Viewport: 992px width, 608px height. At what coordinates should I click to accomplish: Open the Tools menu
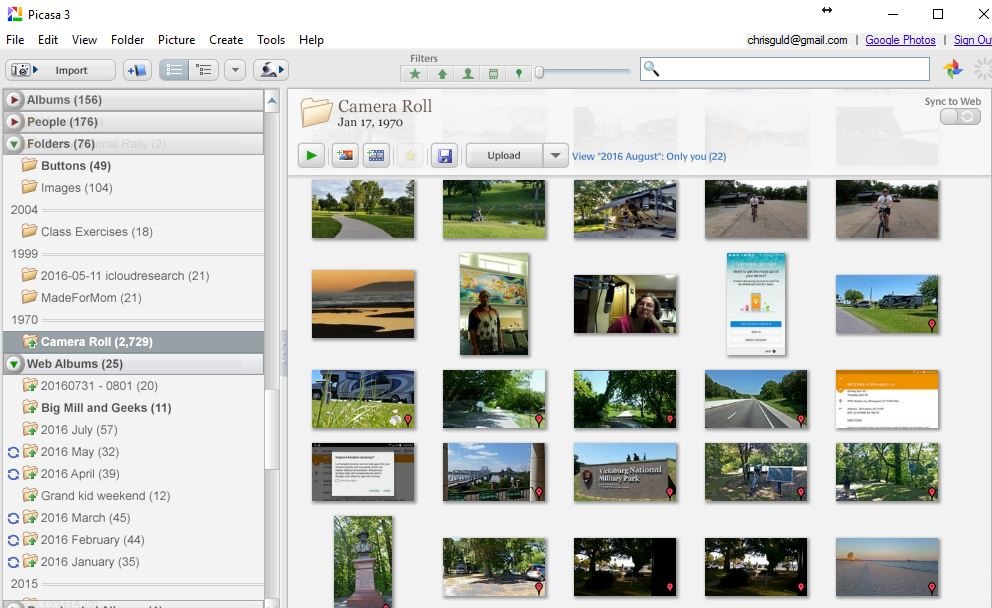(x=271, y=40)
